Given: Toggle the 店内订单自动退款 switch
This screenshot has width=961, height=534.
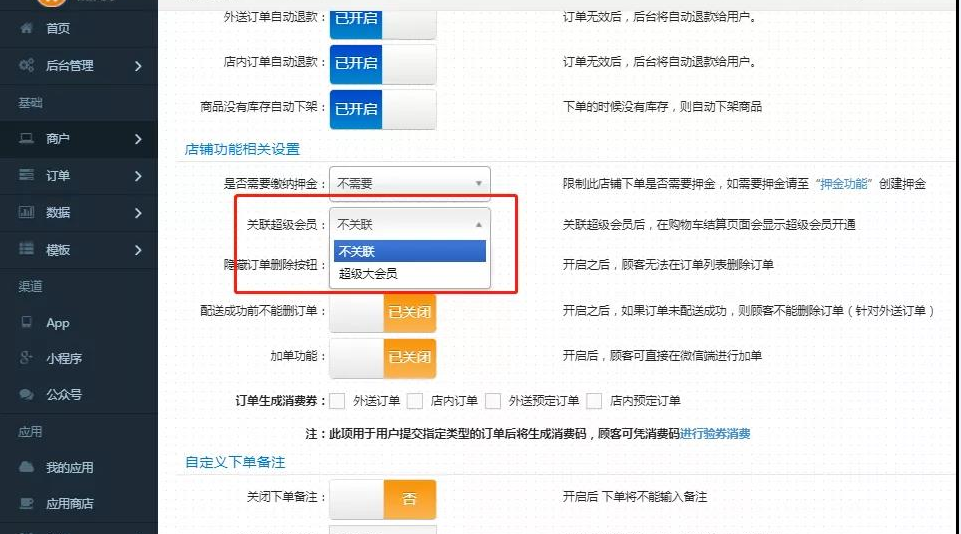Looking at the screenshot, I should click(x=383, y=64).
